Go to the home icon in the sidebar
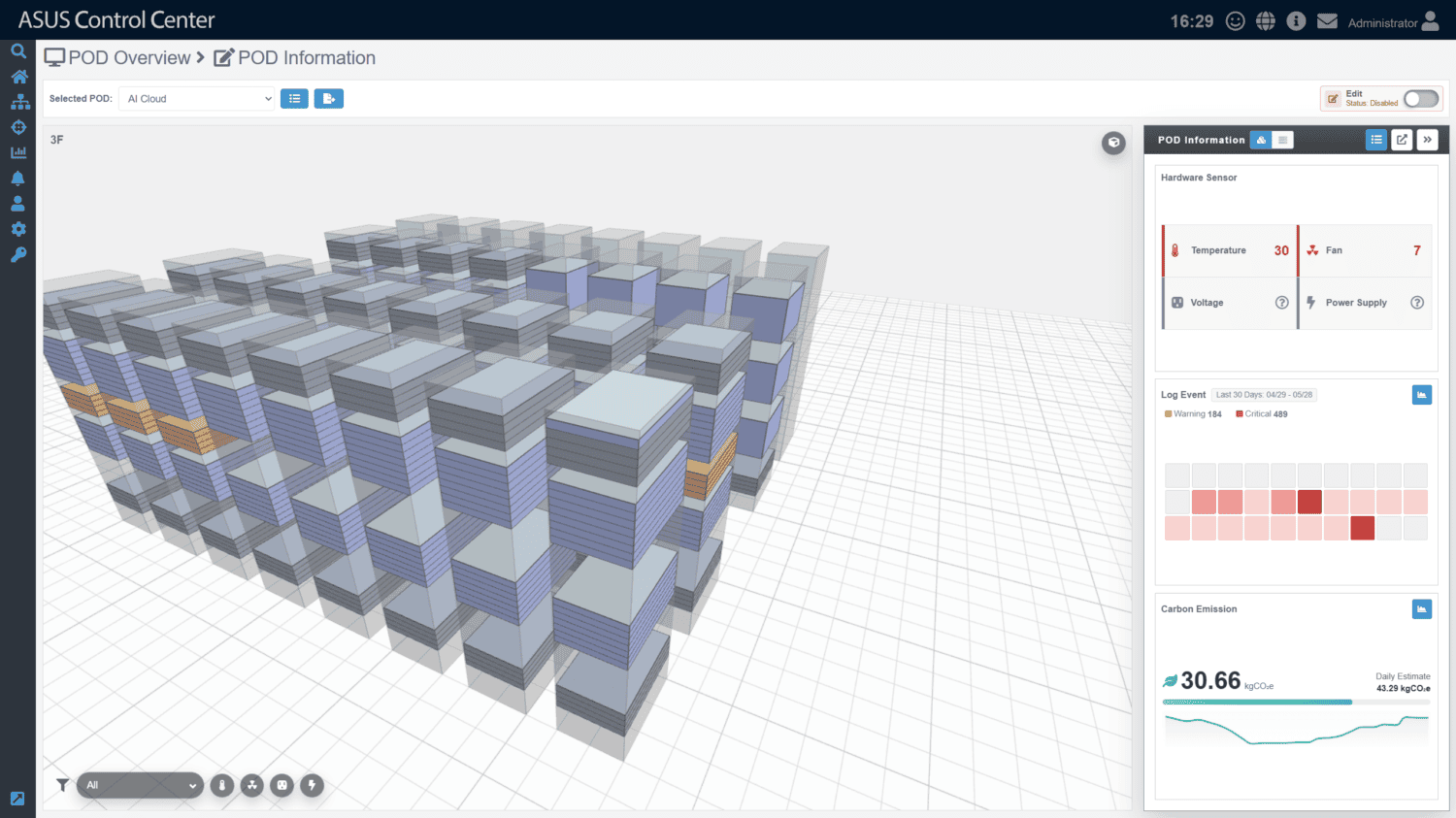Viewport: 1456px width, 818px height. [18, 77]
